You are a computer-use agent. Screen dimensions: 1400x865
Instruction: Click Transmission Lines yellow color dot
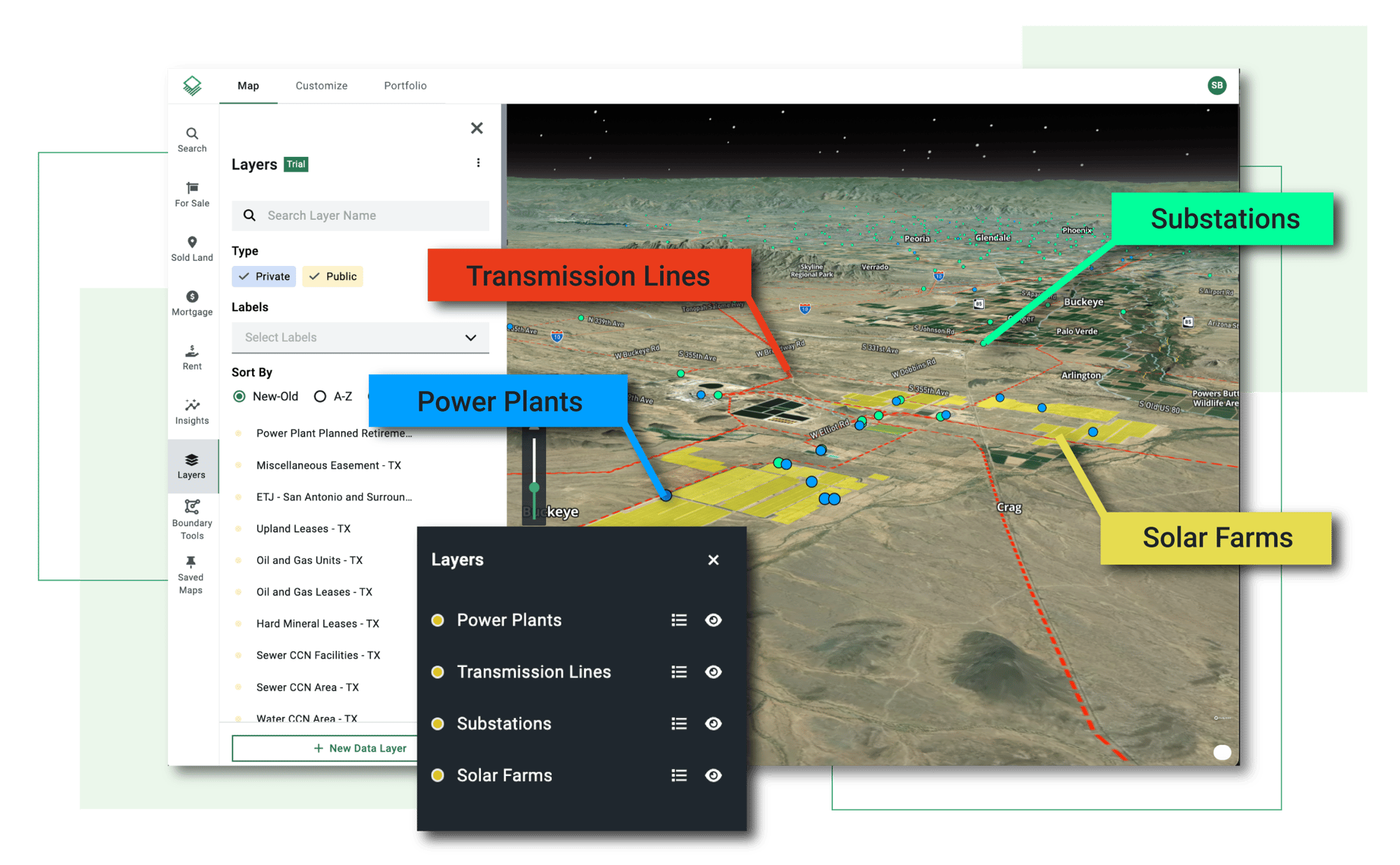(x=437, y=672)
